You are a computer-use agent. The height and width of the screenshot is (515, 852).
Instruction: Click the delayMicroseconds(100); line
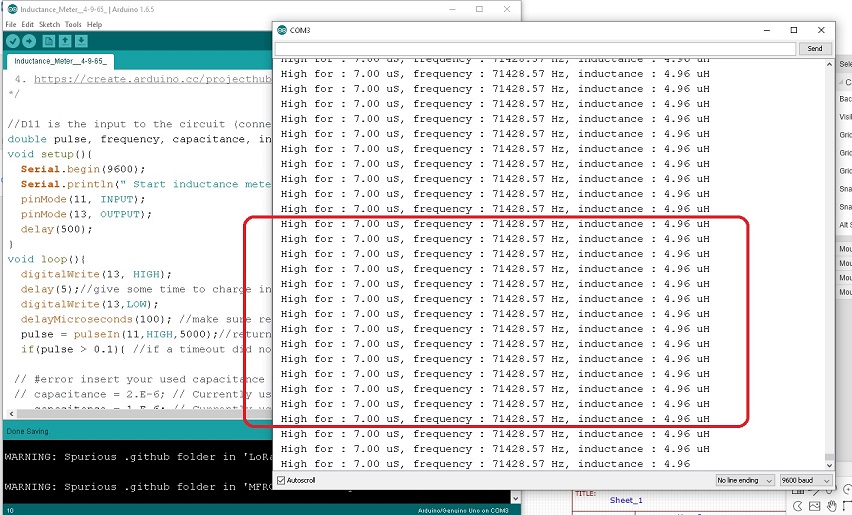click(x=96, y=319)
